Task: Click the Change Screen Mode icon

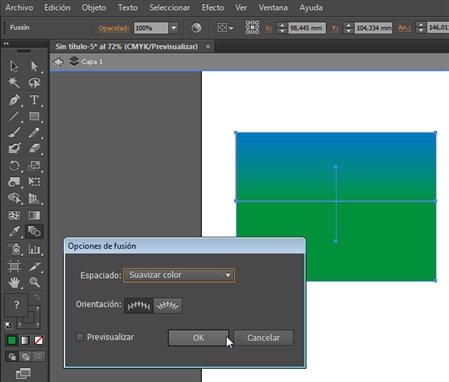Action: click(x=23, y=374)
